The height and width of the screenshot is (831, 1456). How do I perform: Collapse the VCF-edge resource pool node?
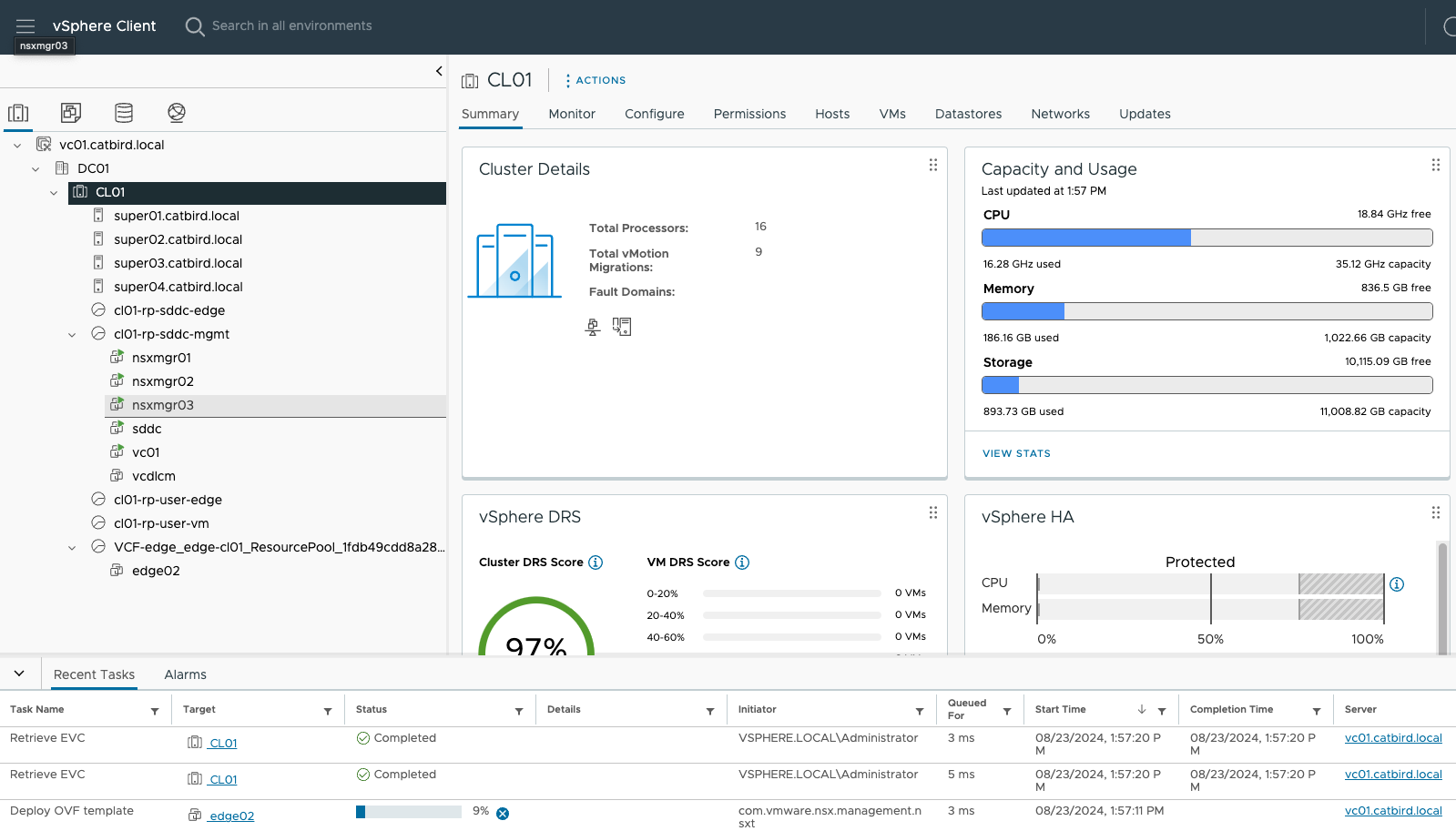(x=72, y=547)
